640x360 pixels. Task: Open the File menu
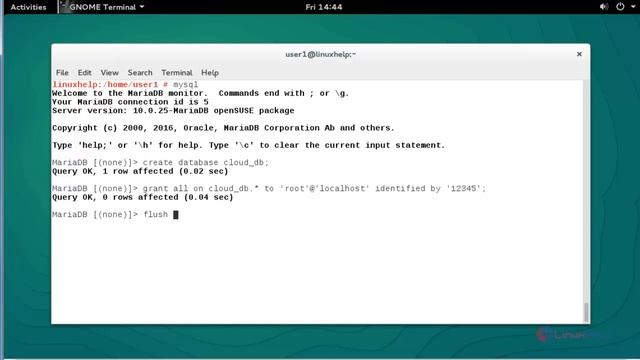62,73
